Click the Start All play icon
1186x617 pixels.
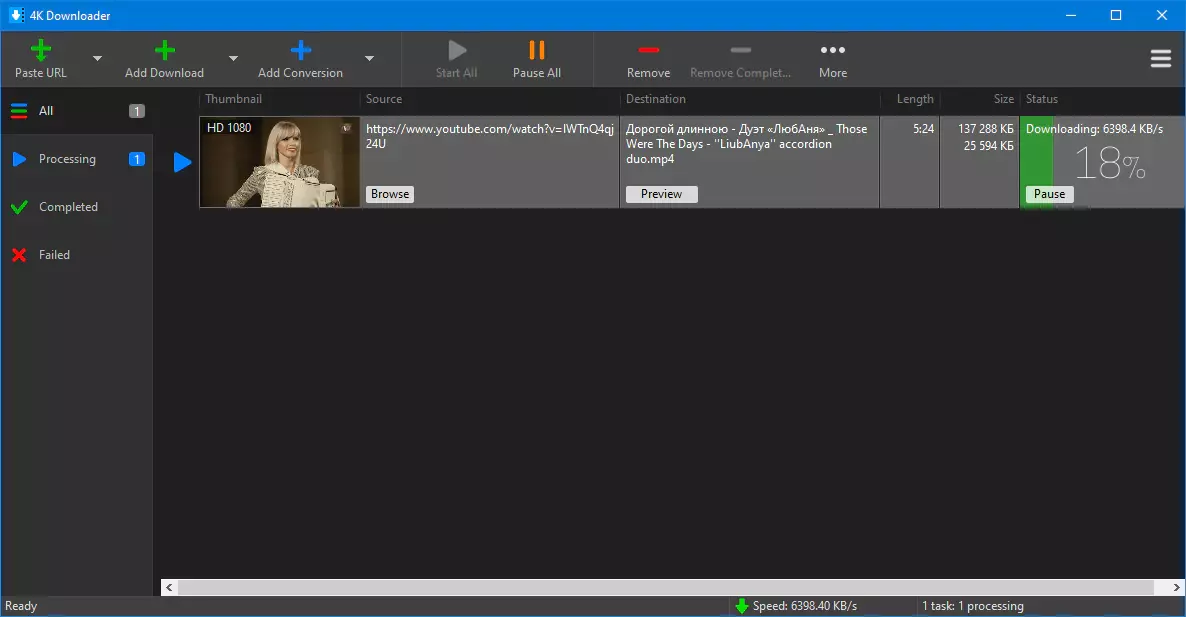457,51
